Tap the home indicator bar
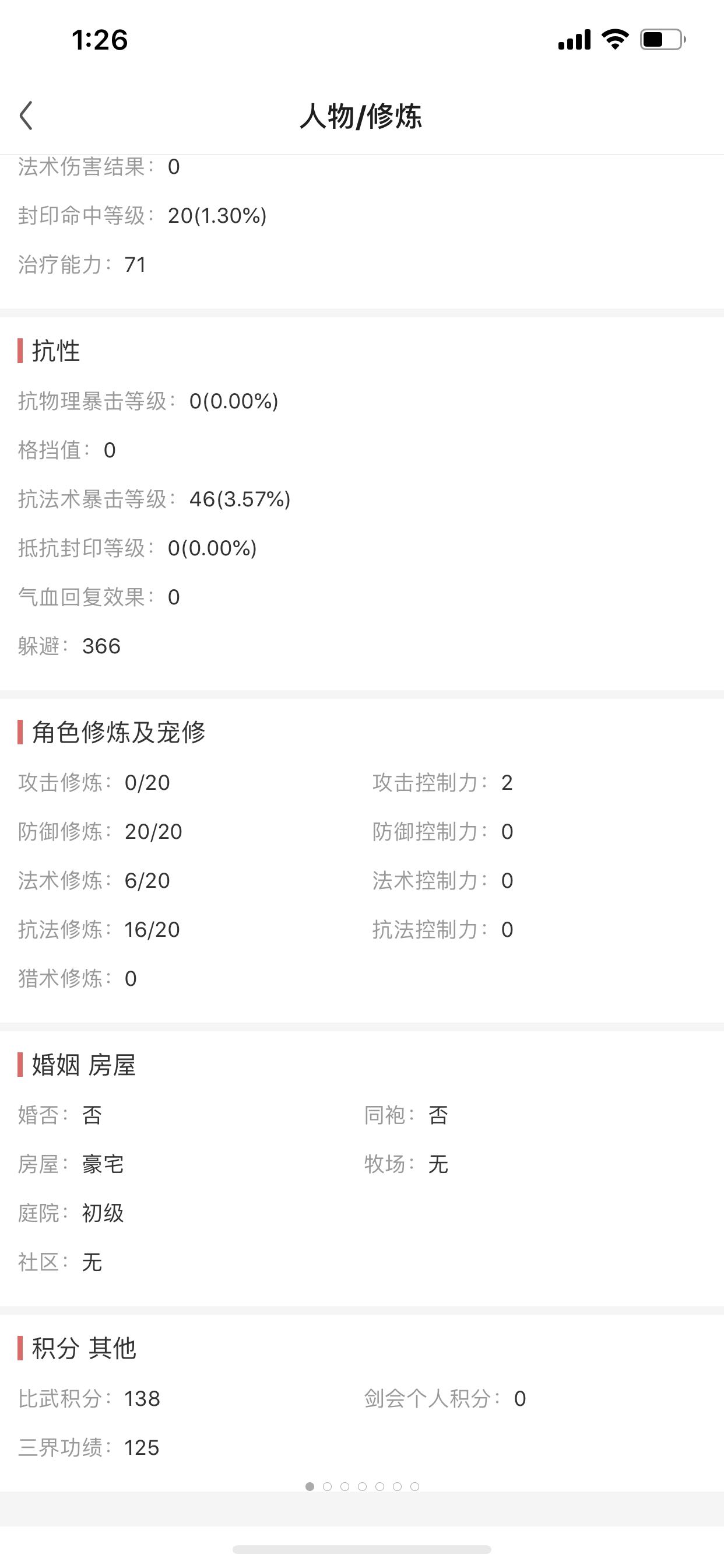724x1568 pixels. 362,1549
